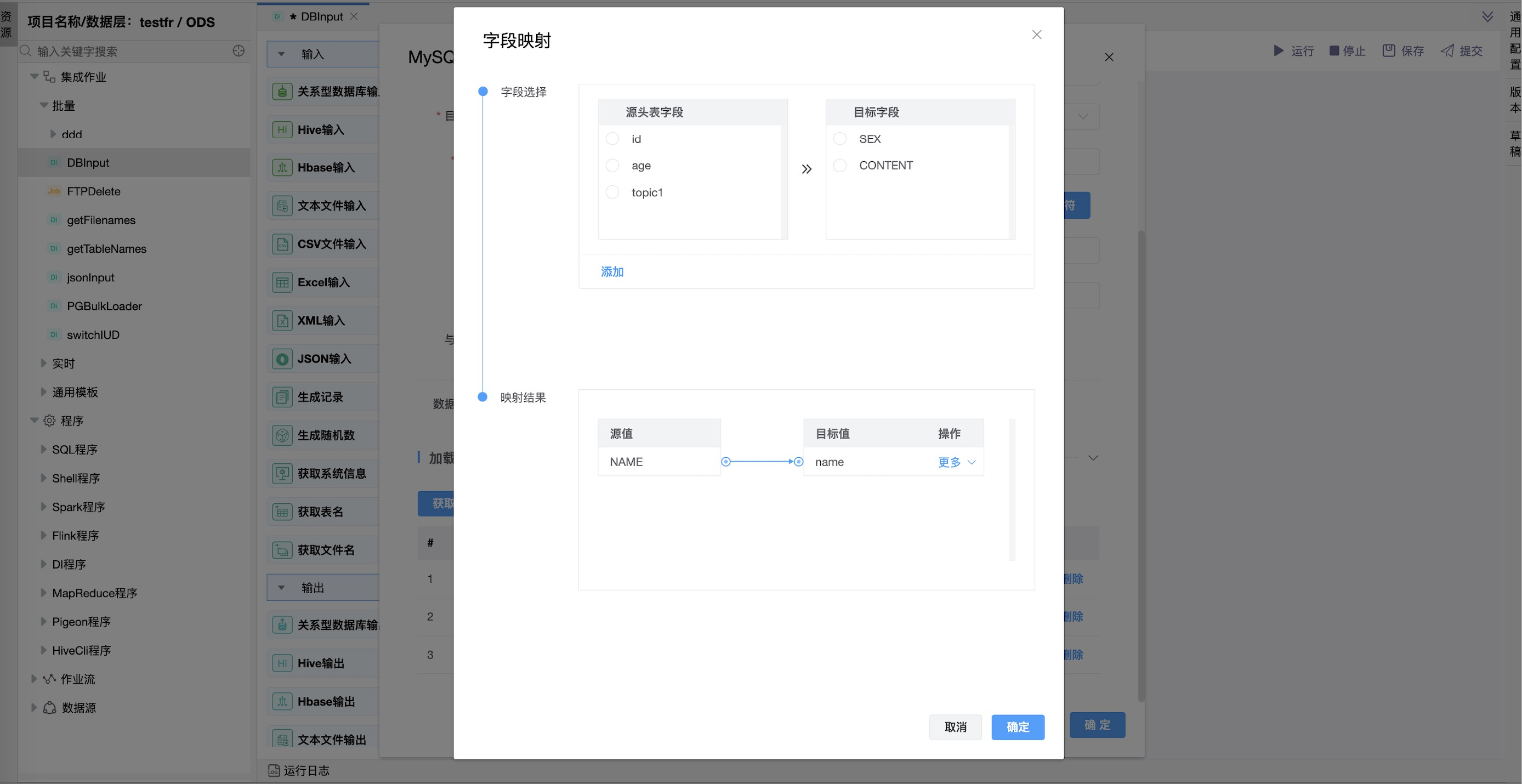Select the id source field radio
Image resolution: width=1522 pixels, height=784 pixels.
point(612,139)
